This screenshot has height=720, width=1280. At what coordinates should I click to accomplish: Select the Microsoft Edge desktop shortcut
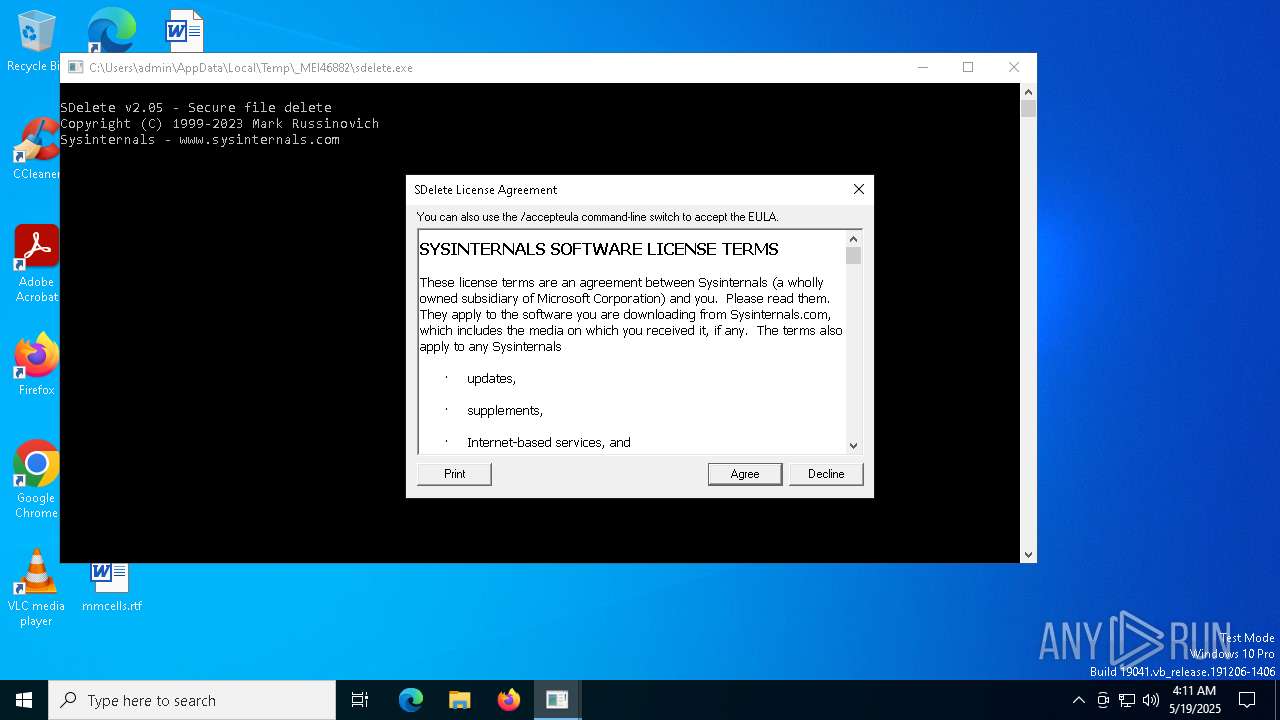(111, 30)
